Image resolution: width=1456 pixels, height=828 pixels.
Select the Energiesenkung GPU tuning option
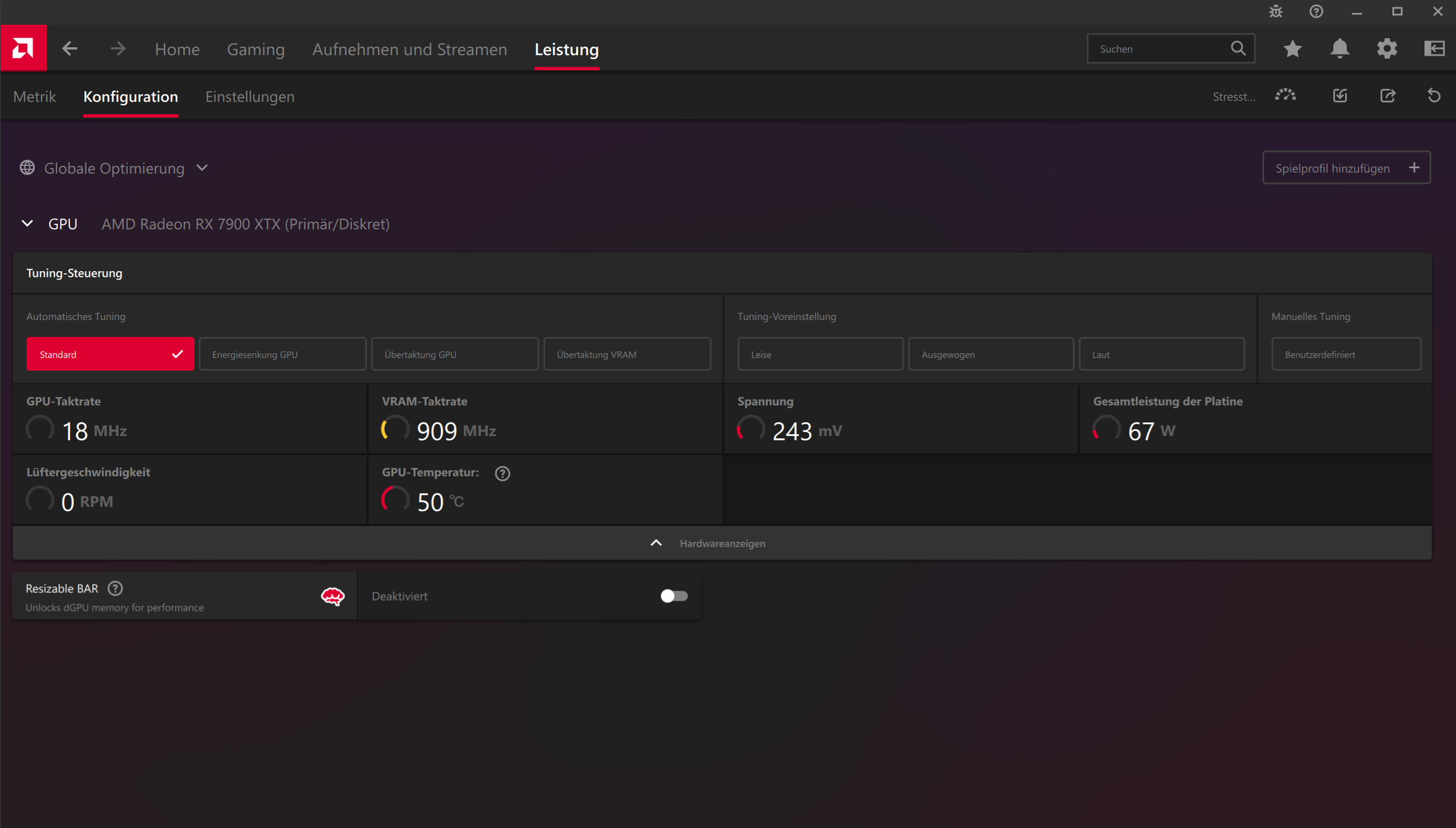282,354
